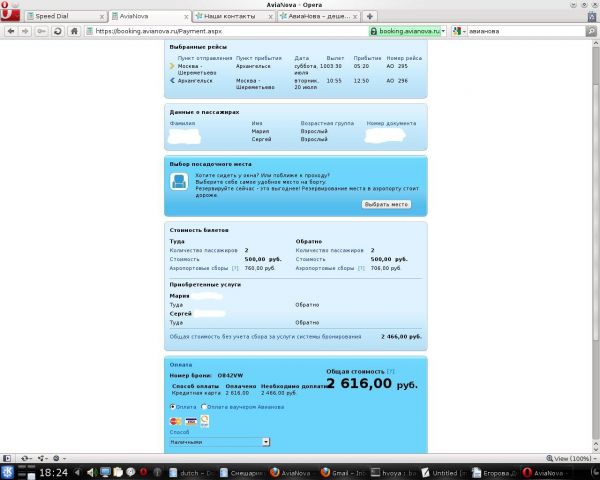The height and width of the screenshot is (480, 600).
Task: Click the MasterCard payment logo
Action: tap(176, 421)
